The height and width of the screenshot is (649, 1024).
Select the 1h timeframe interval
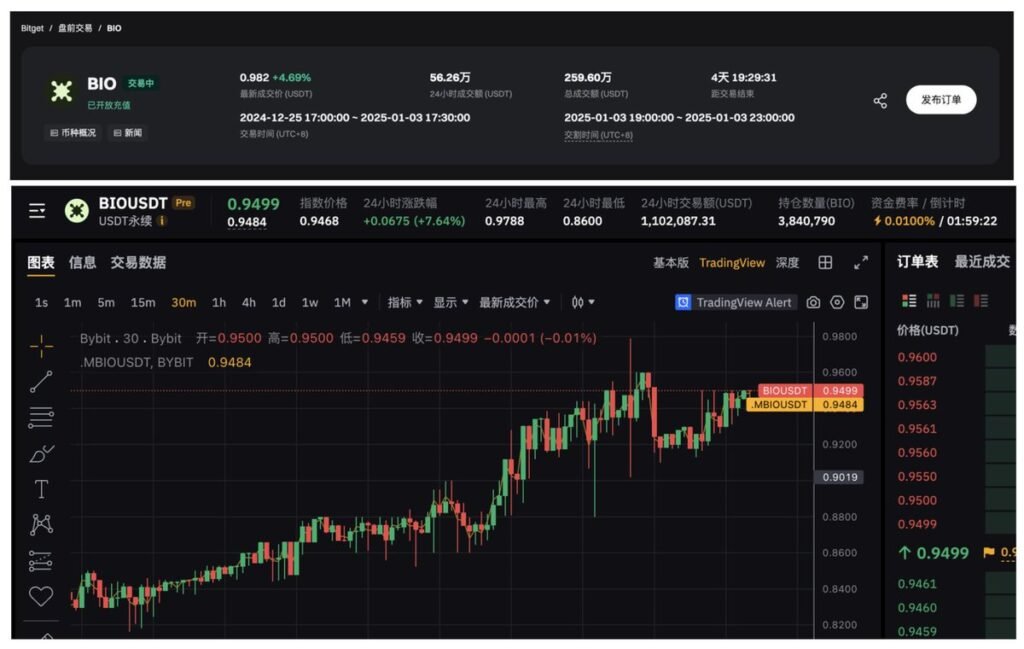[x=218, y=302]
